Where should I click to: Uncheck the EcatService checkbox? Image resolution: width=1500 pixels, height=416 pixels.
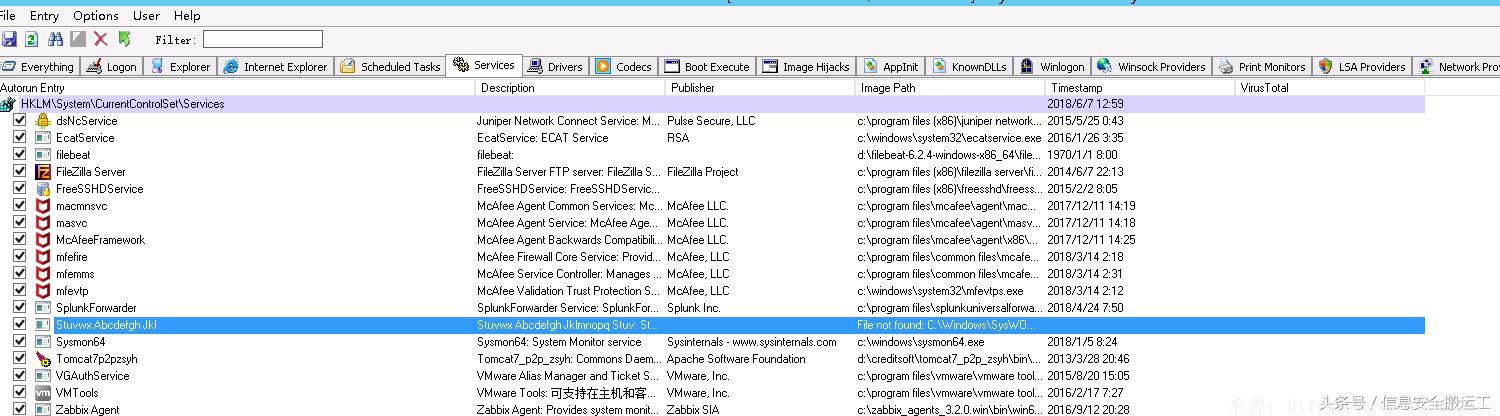point(20,138)
